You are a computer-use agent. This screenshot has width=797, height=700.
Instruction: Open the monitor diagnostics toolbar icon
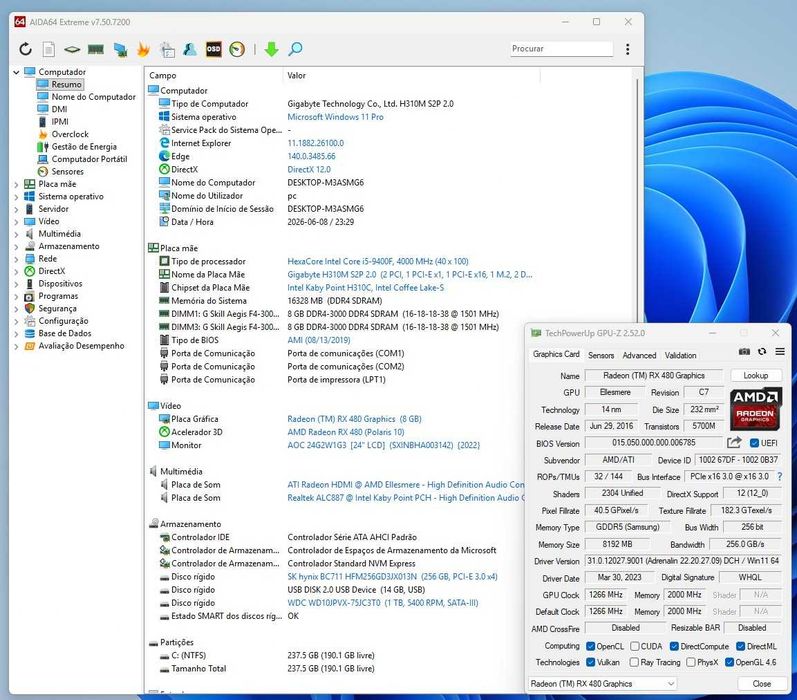[167, 49]
